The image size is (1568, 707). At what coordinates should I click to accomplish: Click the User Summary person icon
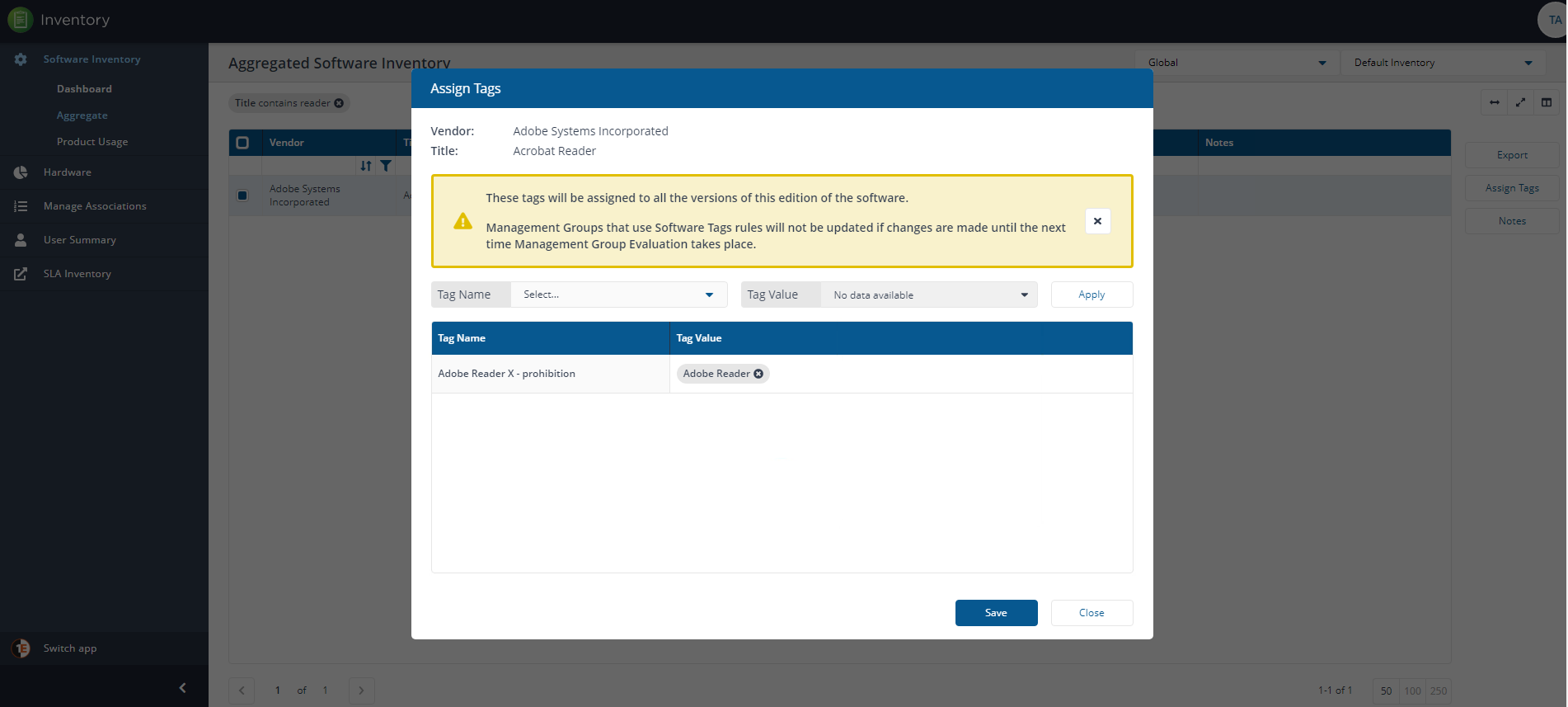[x=21, y=240]
